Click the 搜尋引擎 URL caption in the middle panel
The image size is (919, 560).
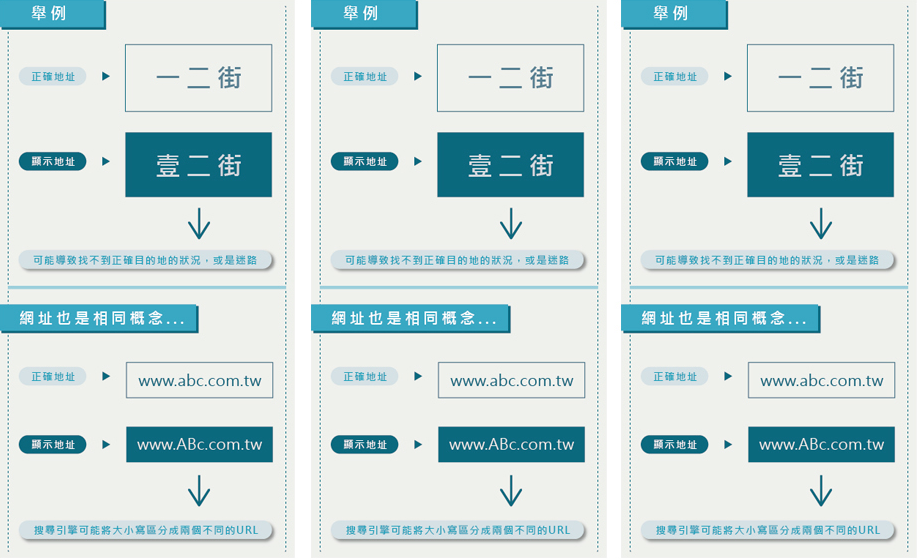tap(458, 530)
